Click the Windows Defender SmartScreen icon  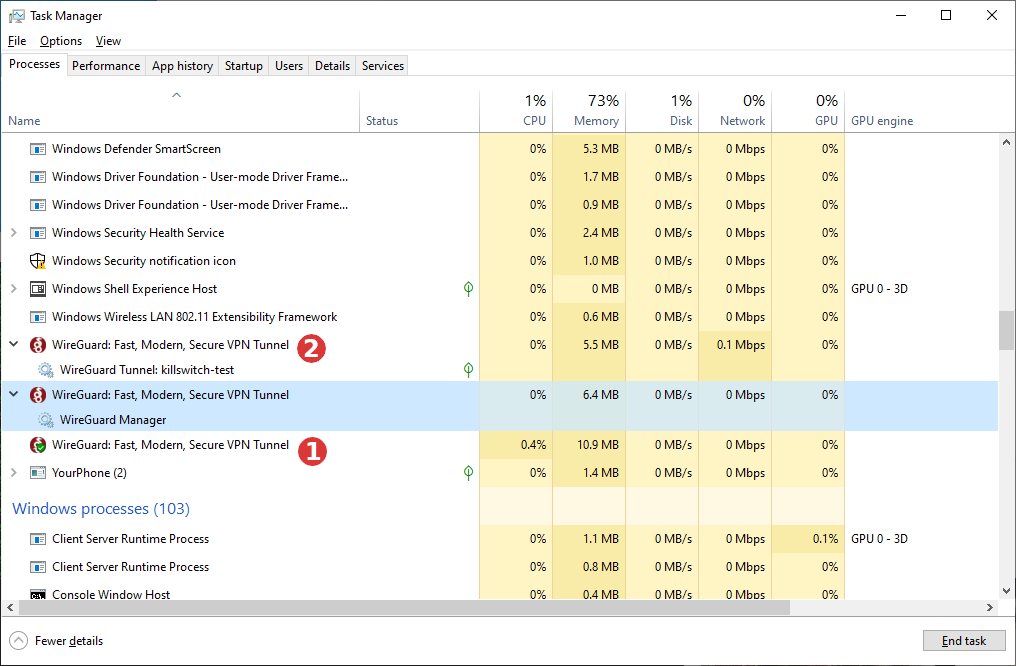point(38,149)
